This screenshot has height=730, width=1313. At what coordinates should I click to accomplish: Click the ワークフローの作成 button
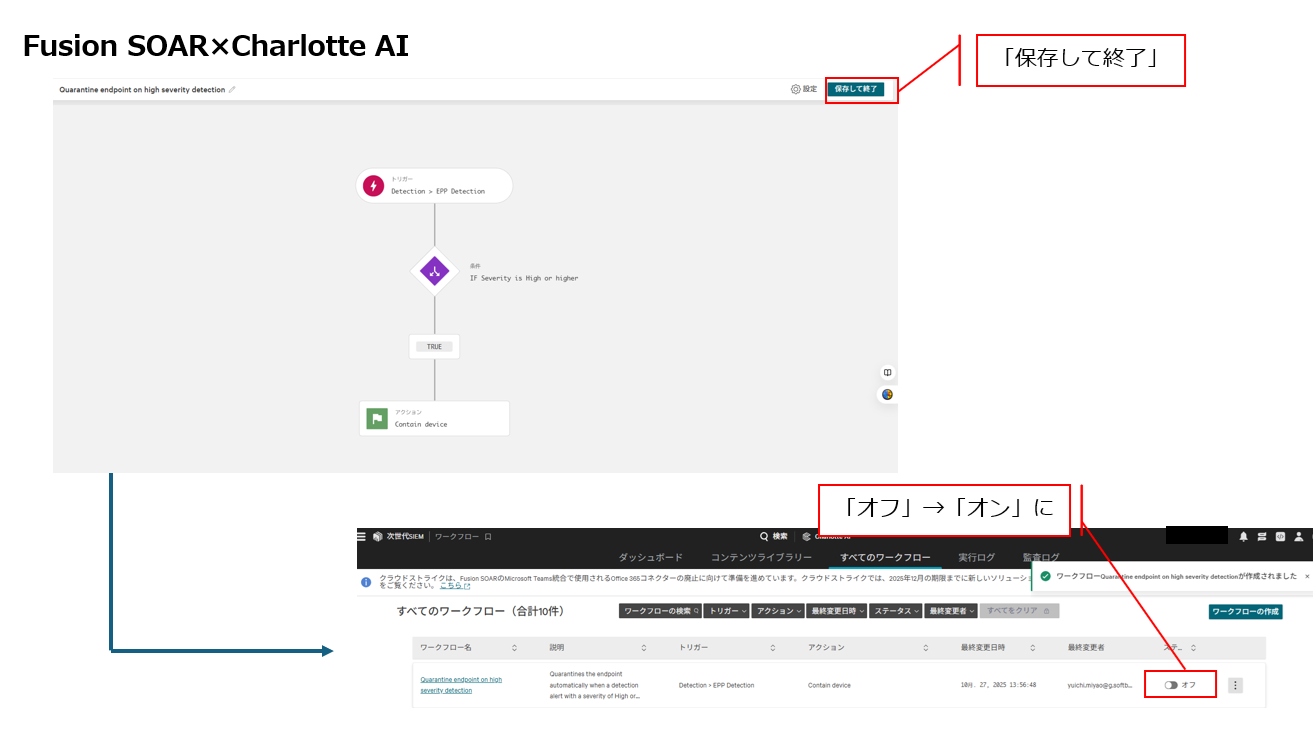point(1245,611)
